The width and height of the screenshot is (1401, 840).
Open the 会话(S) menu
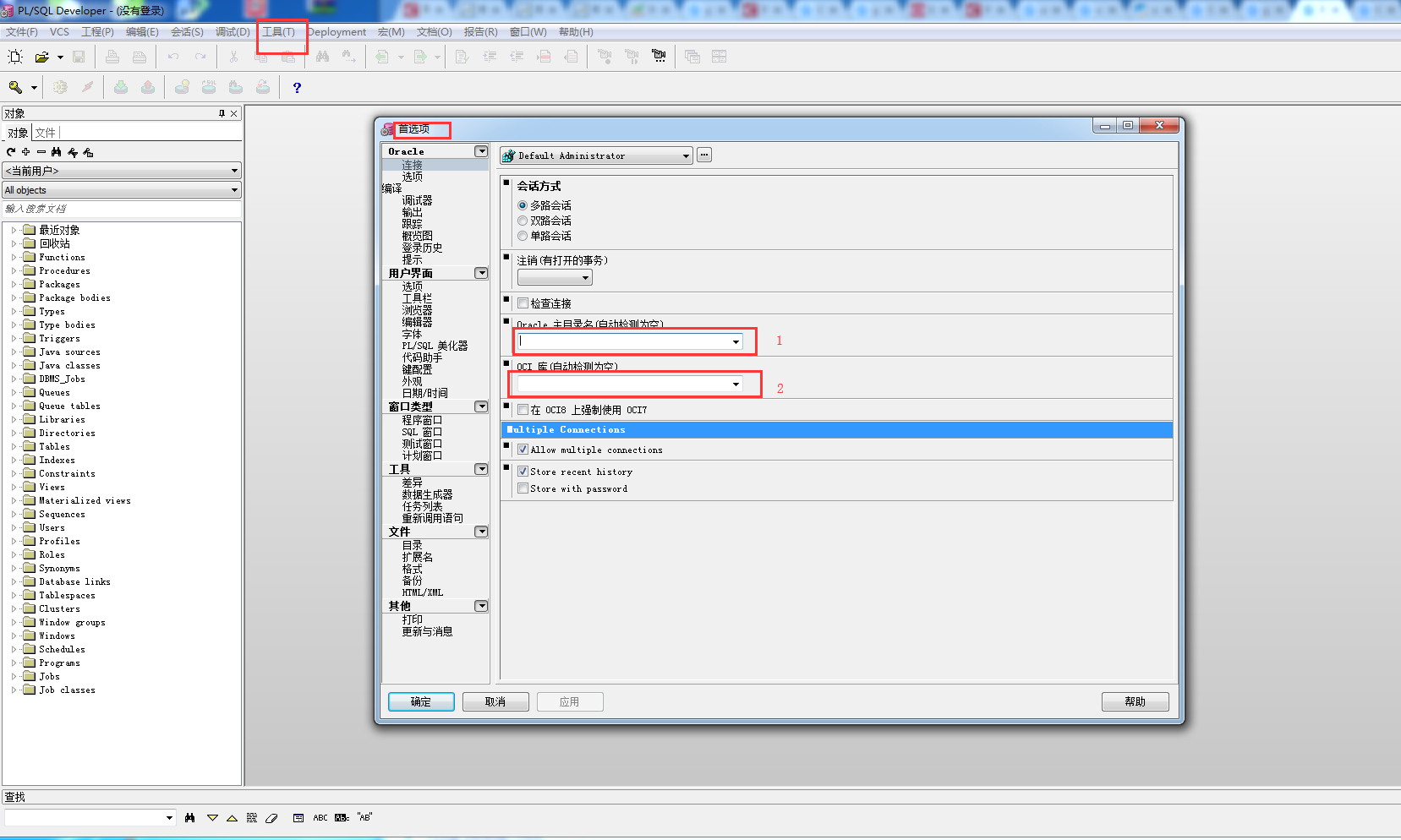pyautogui.click(x=187, y=32)
